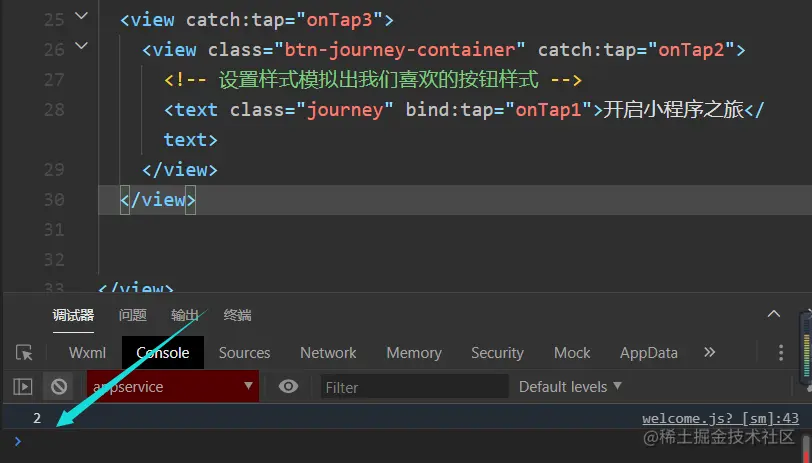Viewport: 812px width, 463px height.
Task: Toggle the console sidebar panel icon
Action: click(23, 387)
